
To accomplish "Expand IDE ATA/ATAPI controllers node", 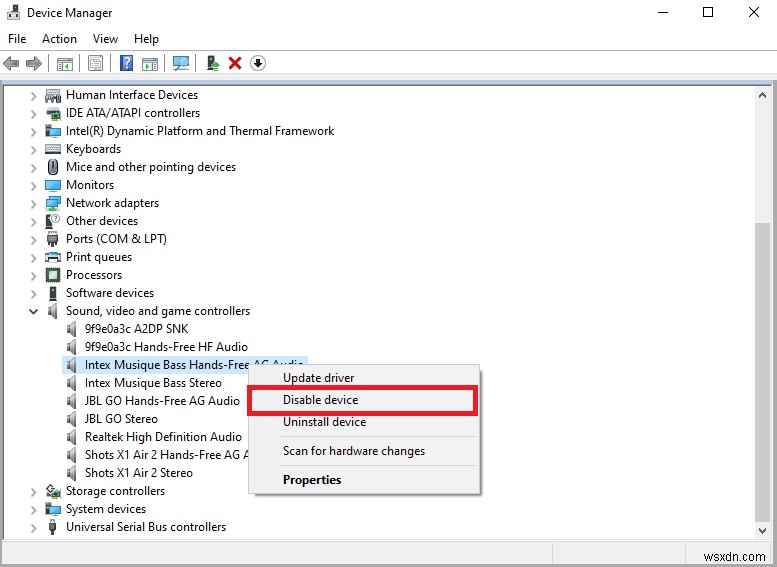I will [x=33, y=113].
